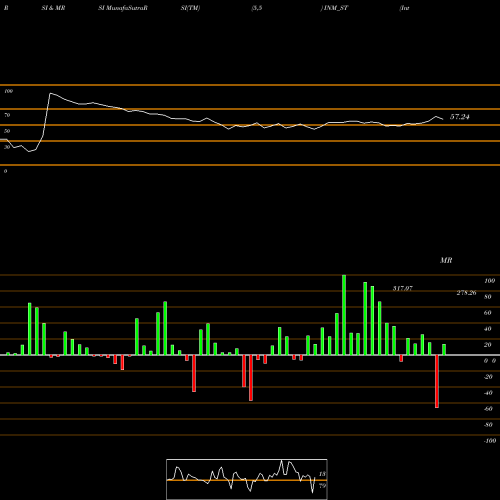
Task: Click the 'SI(TM)' header text
Action: [x=190, y=8]
